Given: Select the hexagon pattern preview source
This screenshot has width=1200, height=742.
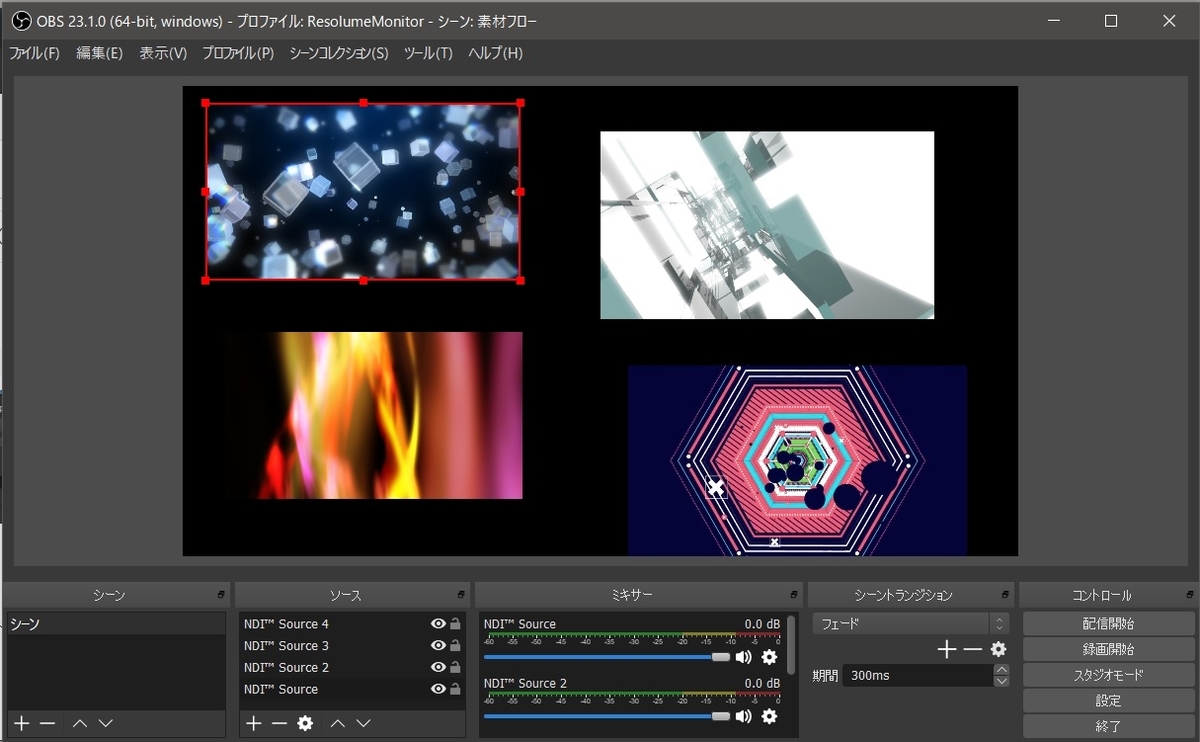Looking at the screenshot, I should point(797,460).
